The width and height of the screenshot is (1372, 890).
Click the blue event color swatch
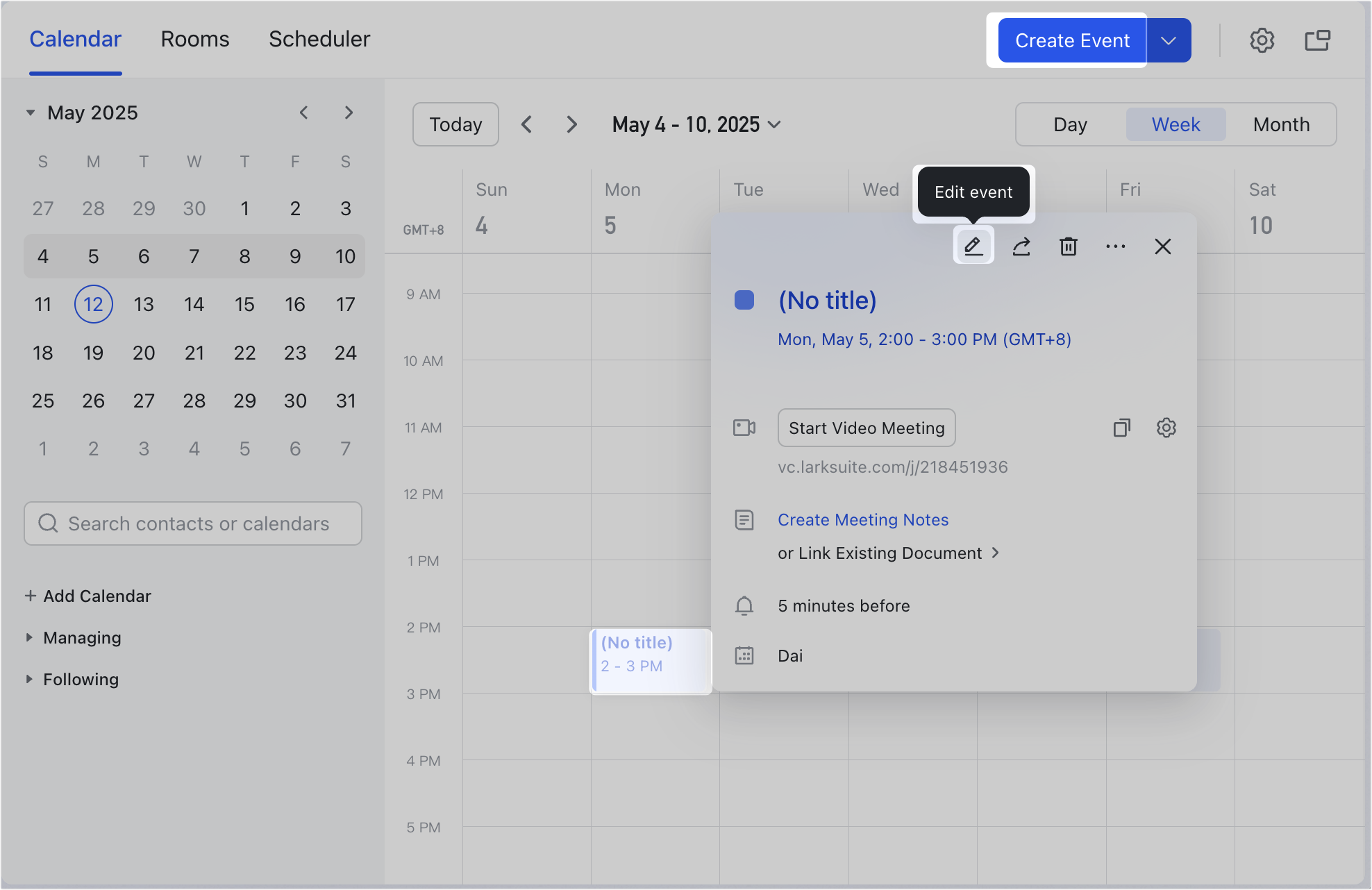click(744, 300)
